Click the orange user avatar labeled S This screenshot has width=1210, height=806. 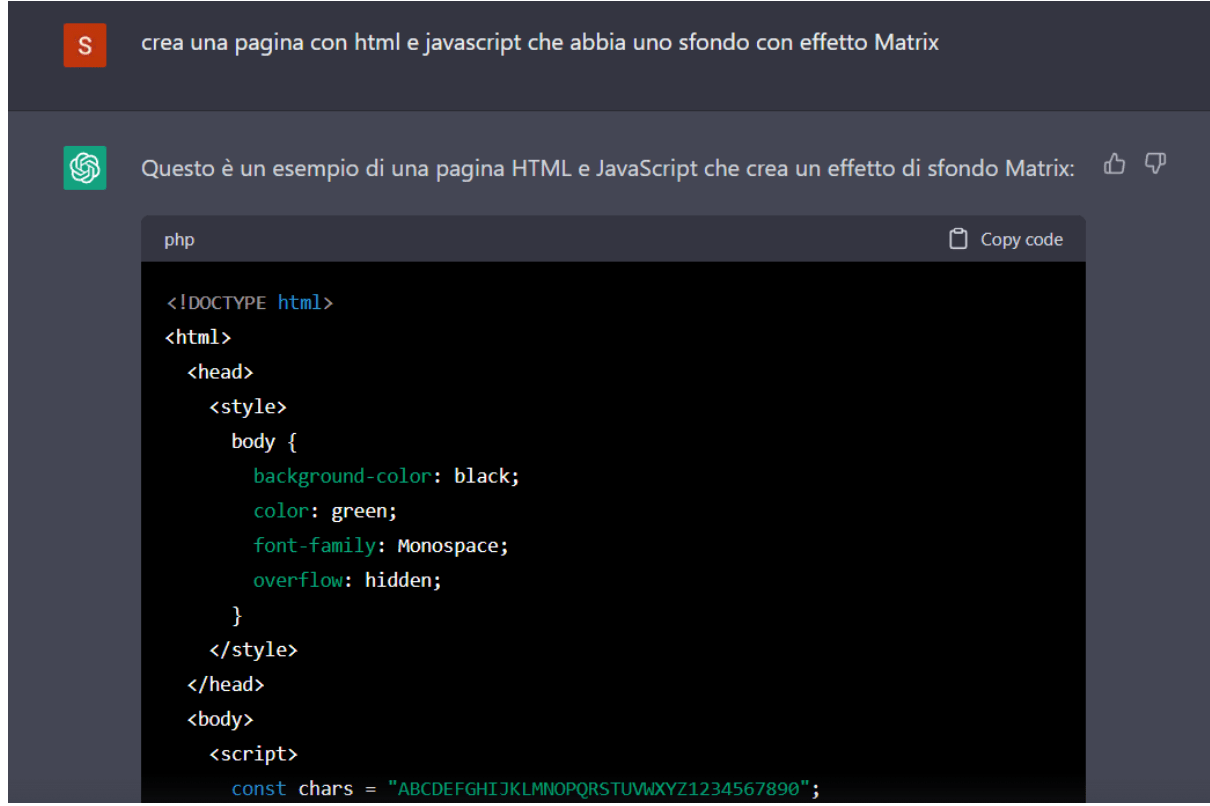(85, 45)
